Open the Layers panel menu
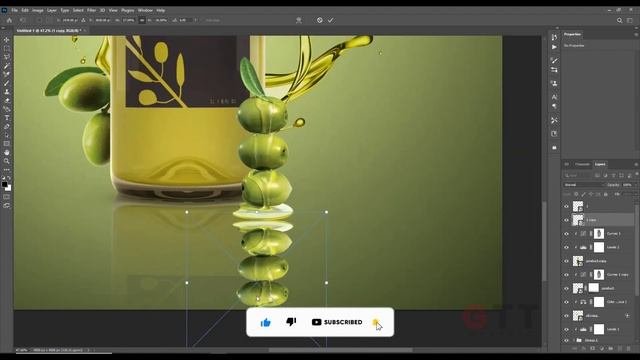Image resolution: width=640 pixels, height=360 pixels. 636,164
